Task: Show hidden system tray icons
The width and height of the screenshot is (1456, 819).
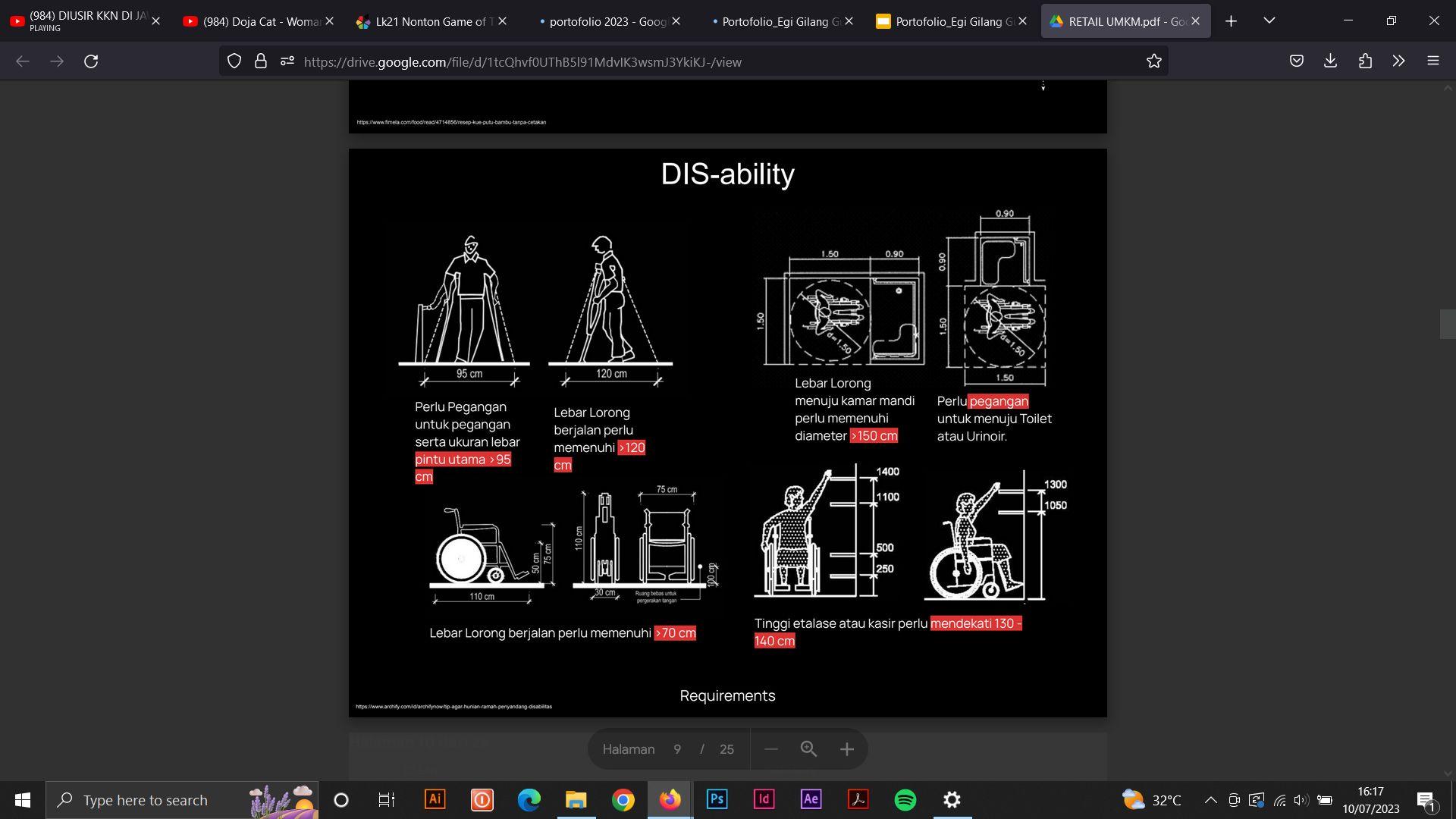Action: 1210,800
